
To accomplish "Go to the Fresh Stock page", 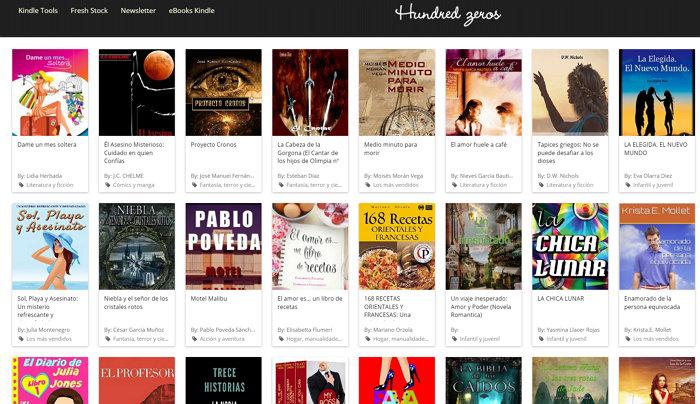I will tap(89, 10).
